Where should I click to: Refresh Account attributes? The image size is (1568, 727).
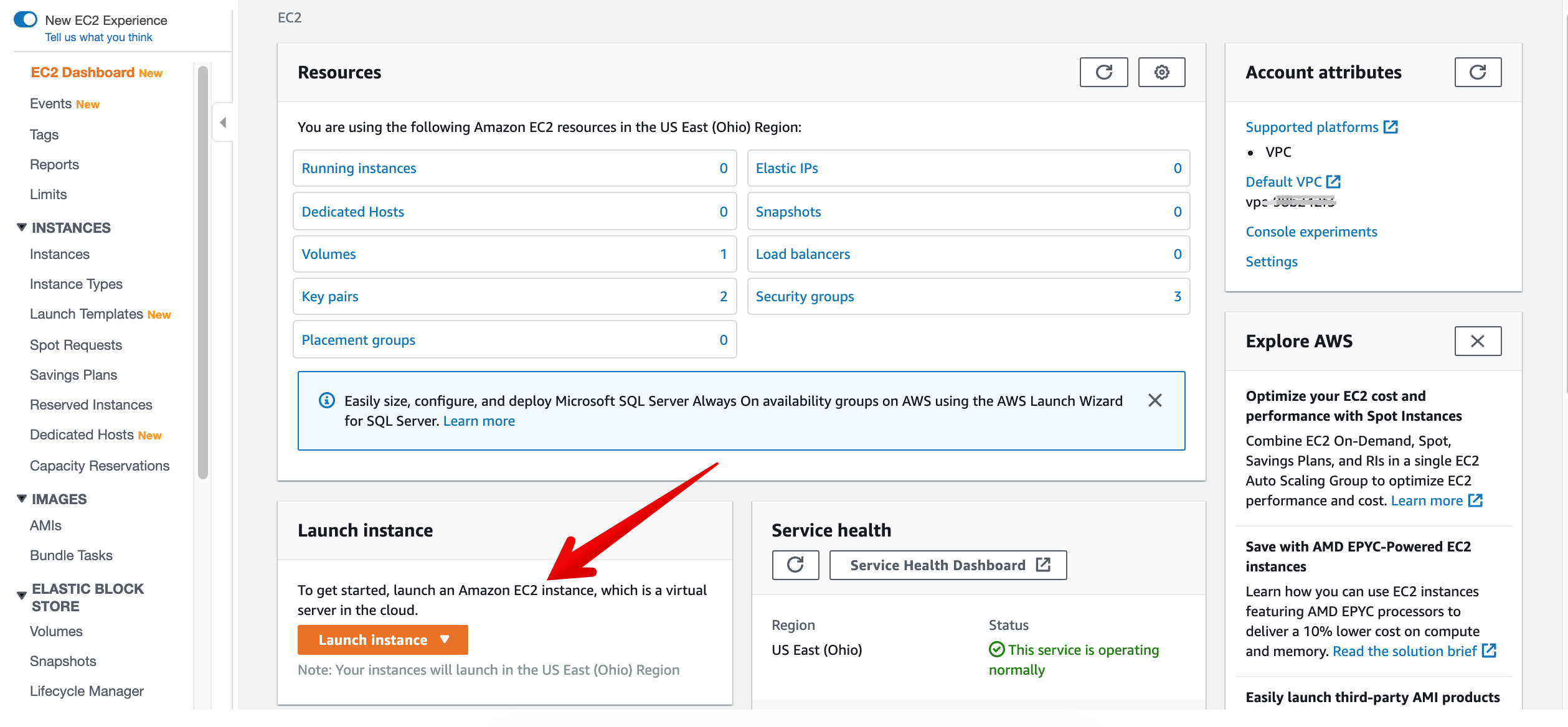1478,72
